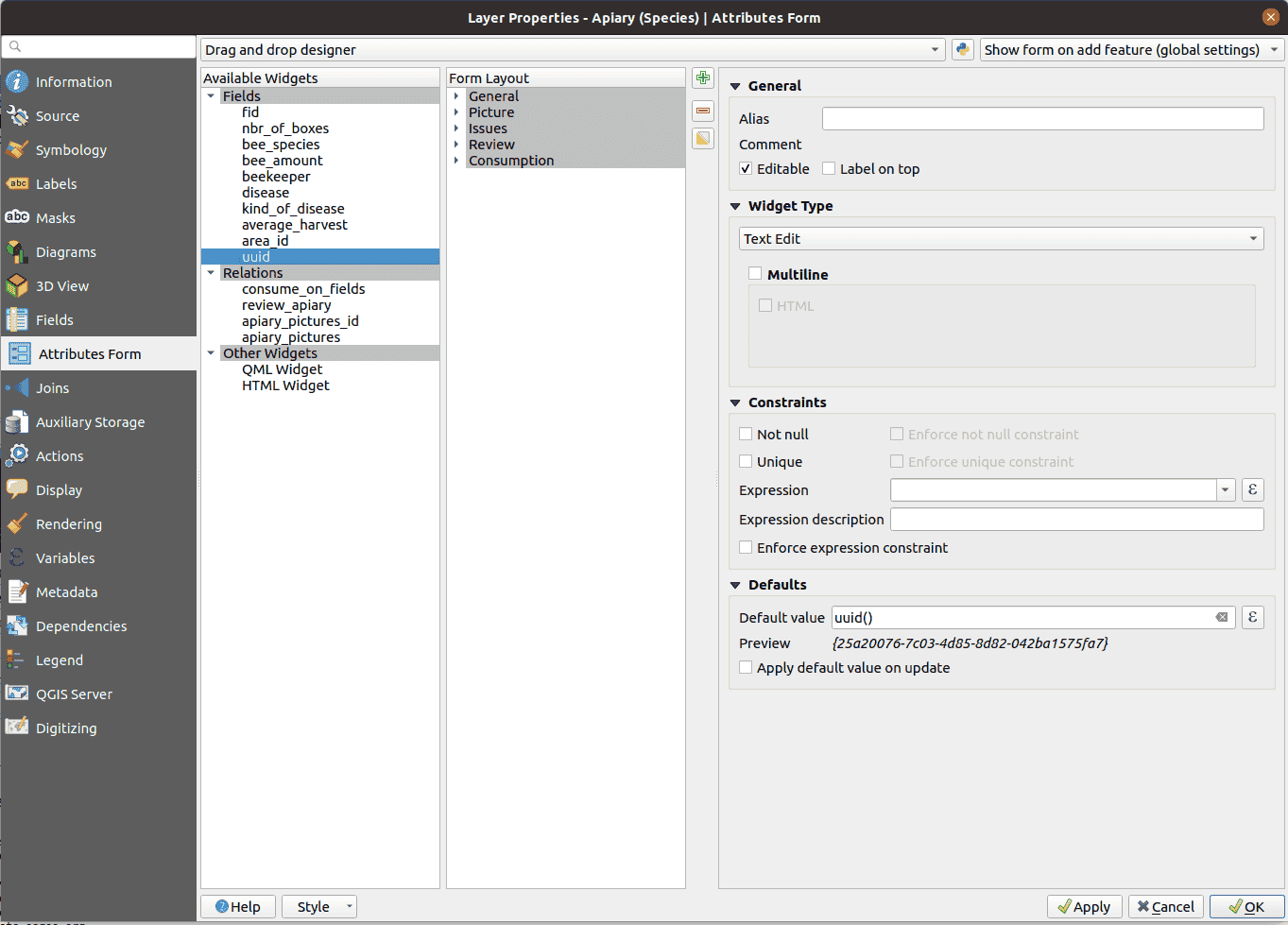The height and width of the screenshot is (925, 1288).
Task: Uncheck the Editable checkbox
Action: 747,169
